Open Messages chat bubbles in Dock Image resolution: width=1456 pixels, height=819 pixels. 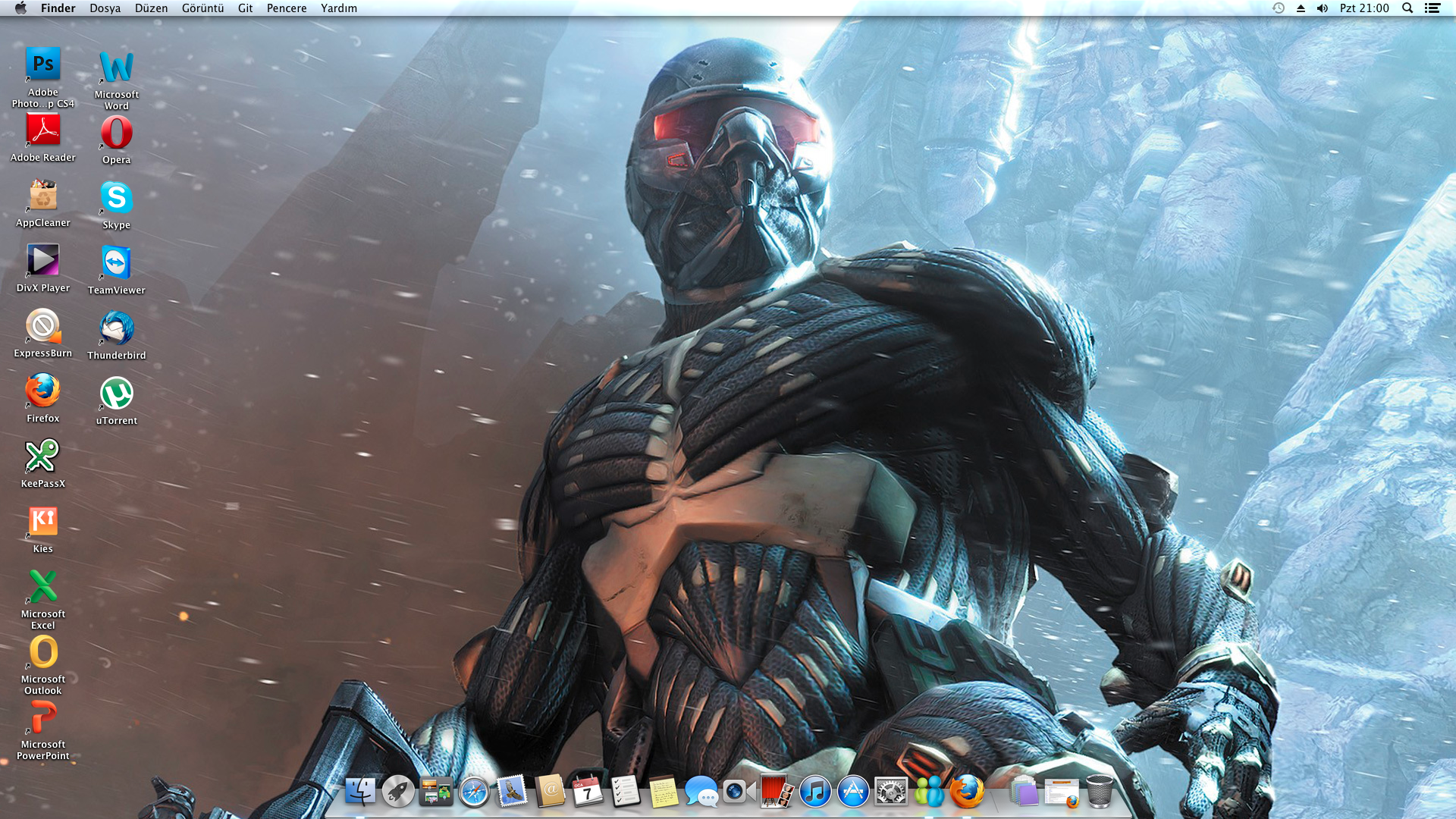[x=701, y=792]
